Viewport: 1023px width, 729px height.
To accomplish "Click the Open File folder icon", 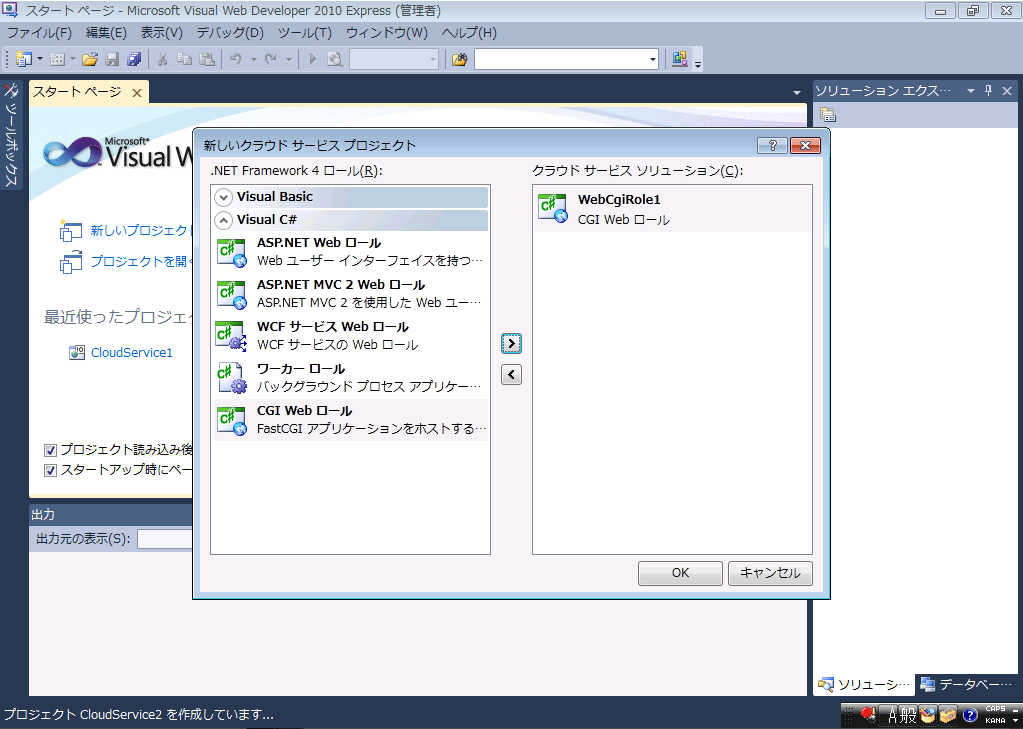I will click(90, 59).
